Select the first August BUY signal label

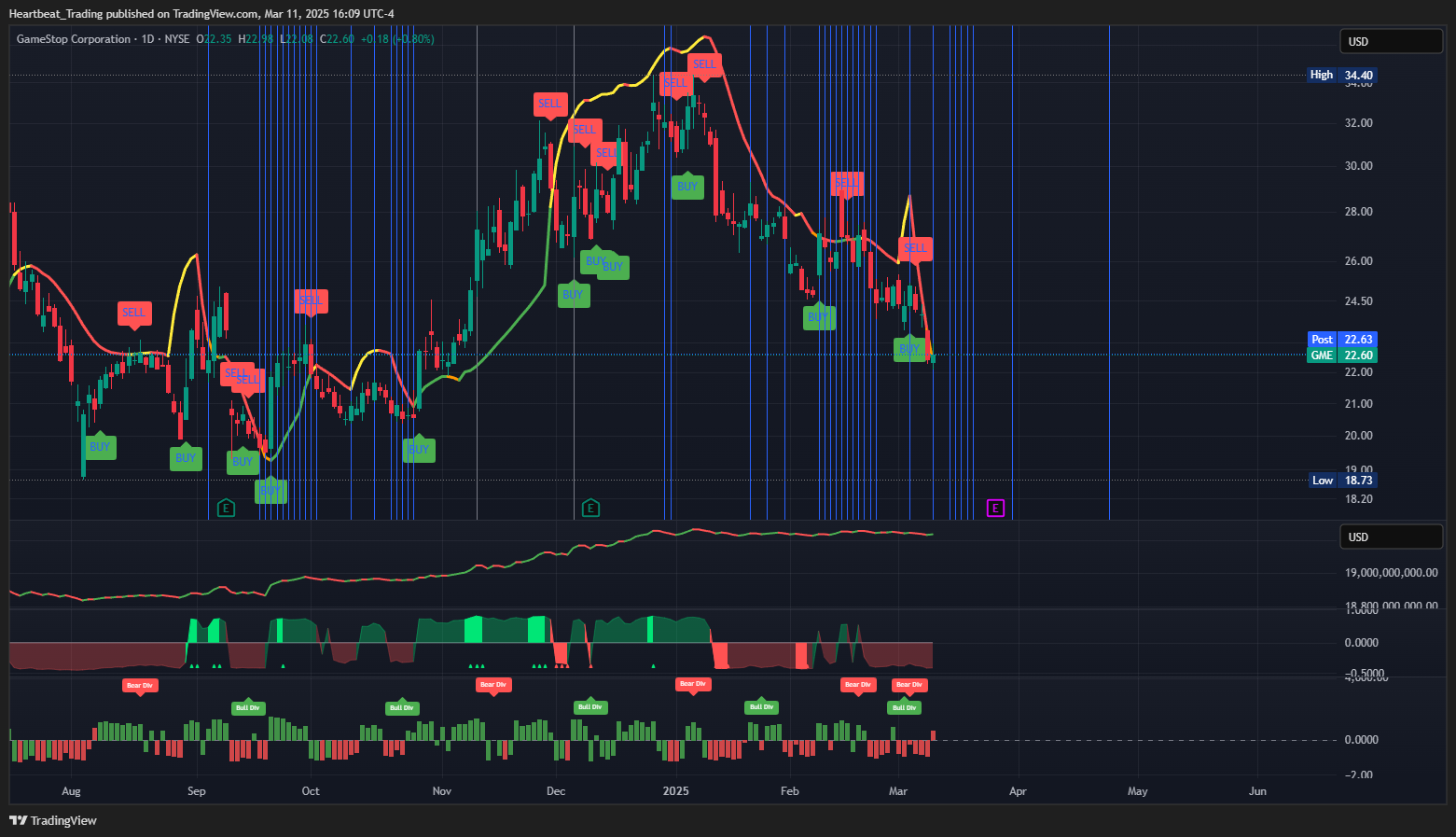coord(100,446)
